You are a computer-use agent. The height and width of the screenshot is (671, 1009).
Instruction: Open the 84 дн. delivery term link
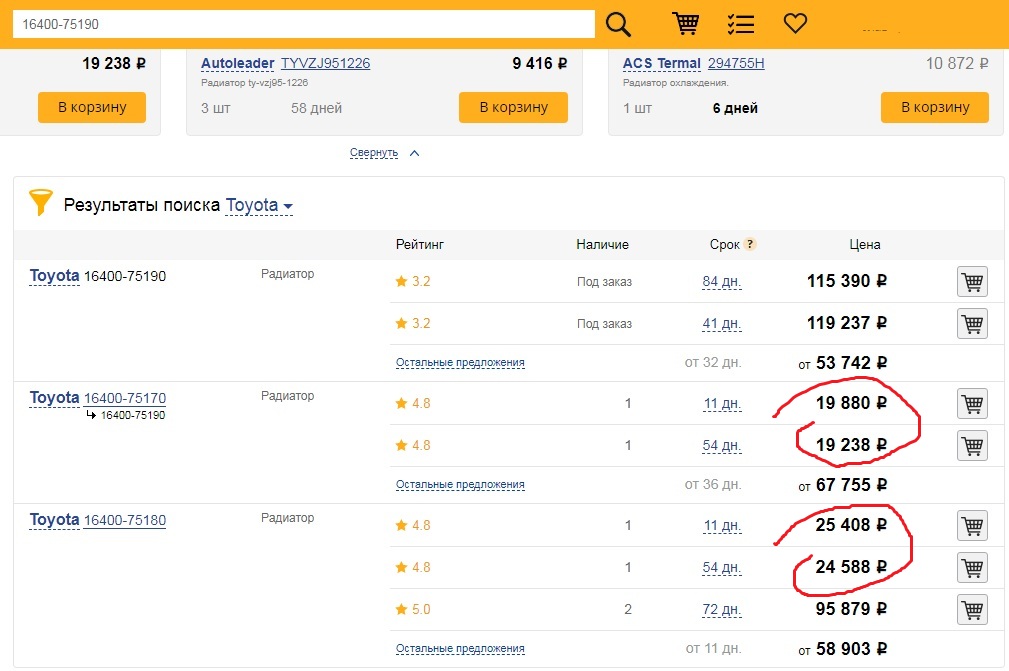pos(721,282)
